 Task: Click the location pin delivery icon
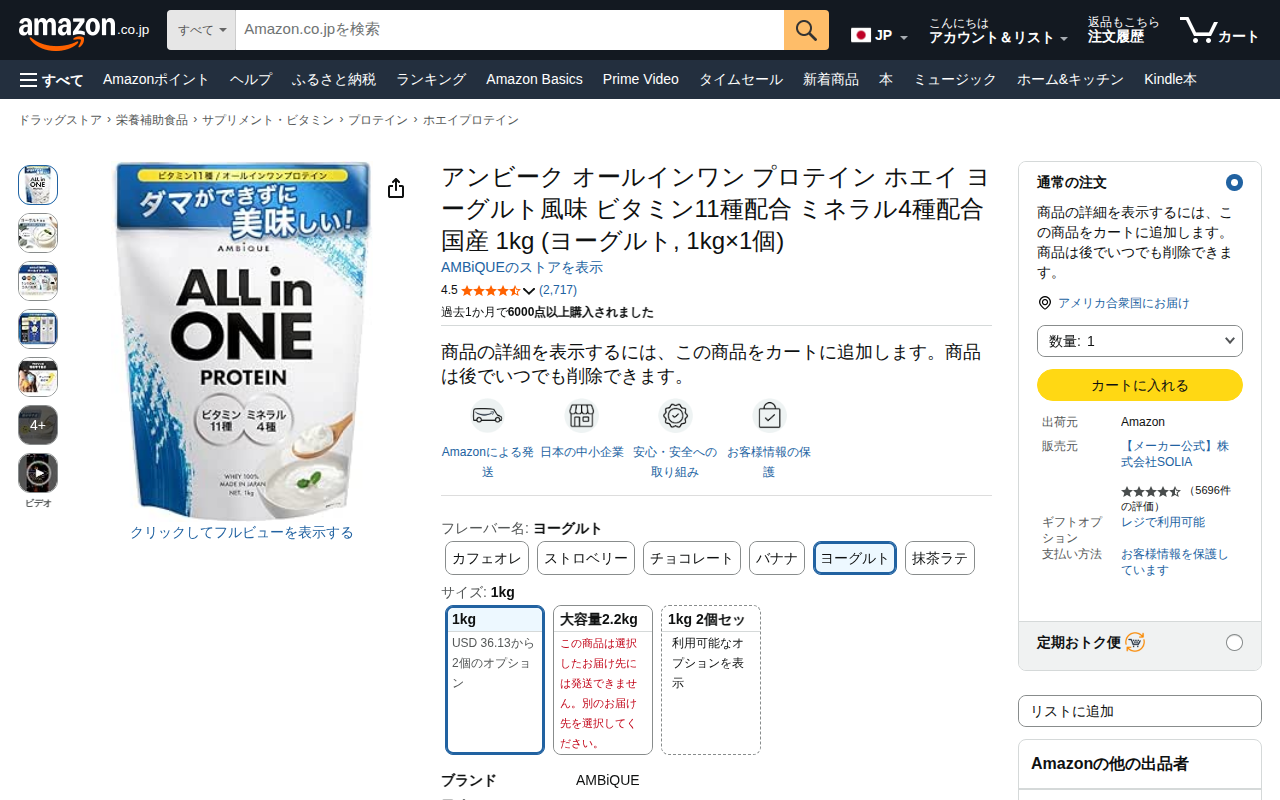pos(1045,303)
